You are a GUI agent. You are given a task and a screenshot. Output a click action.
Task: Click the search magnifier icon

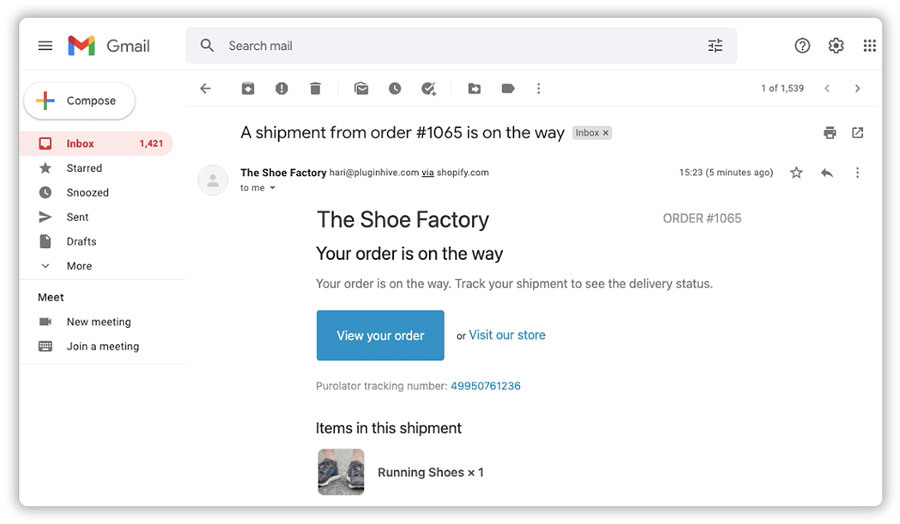(x=207, y=45)
